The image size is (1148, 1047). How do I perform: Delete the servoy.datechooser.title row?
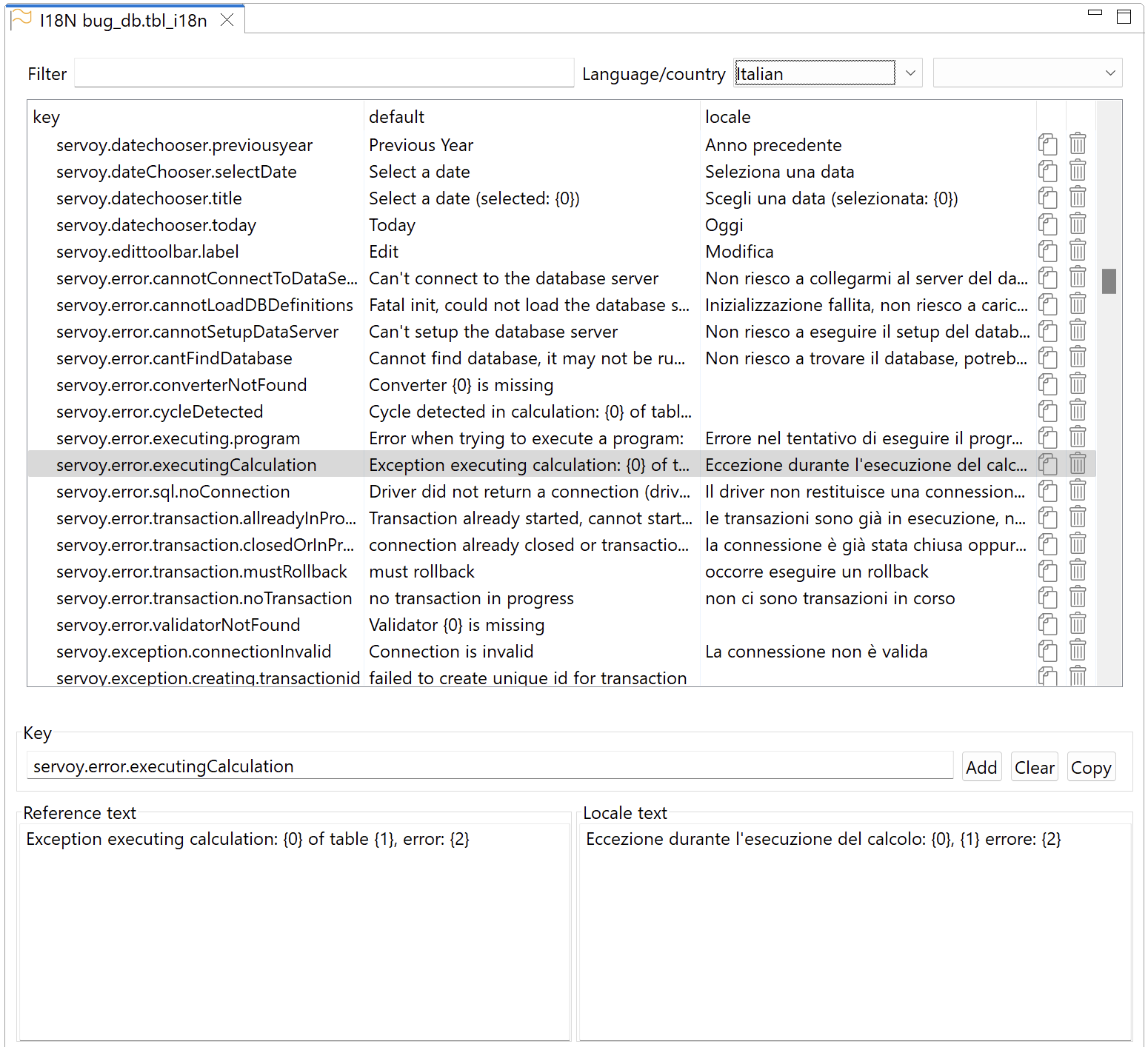pyautogui.click(x=1078, y=198)
